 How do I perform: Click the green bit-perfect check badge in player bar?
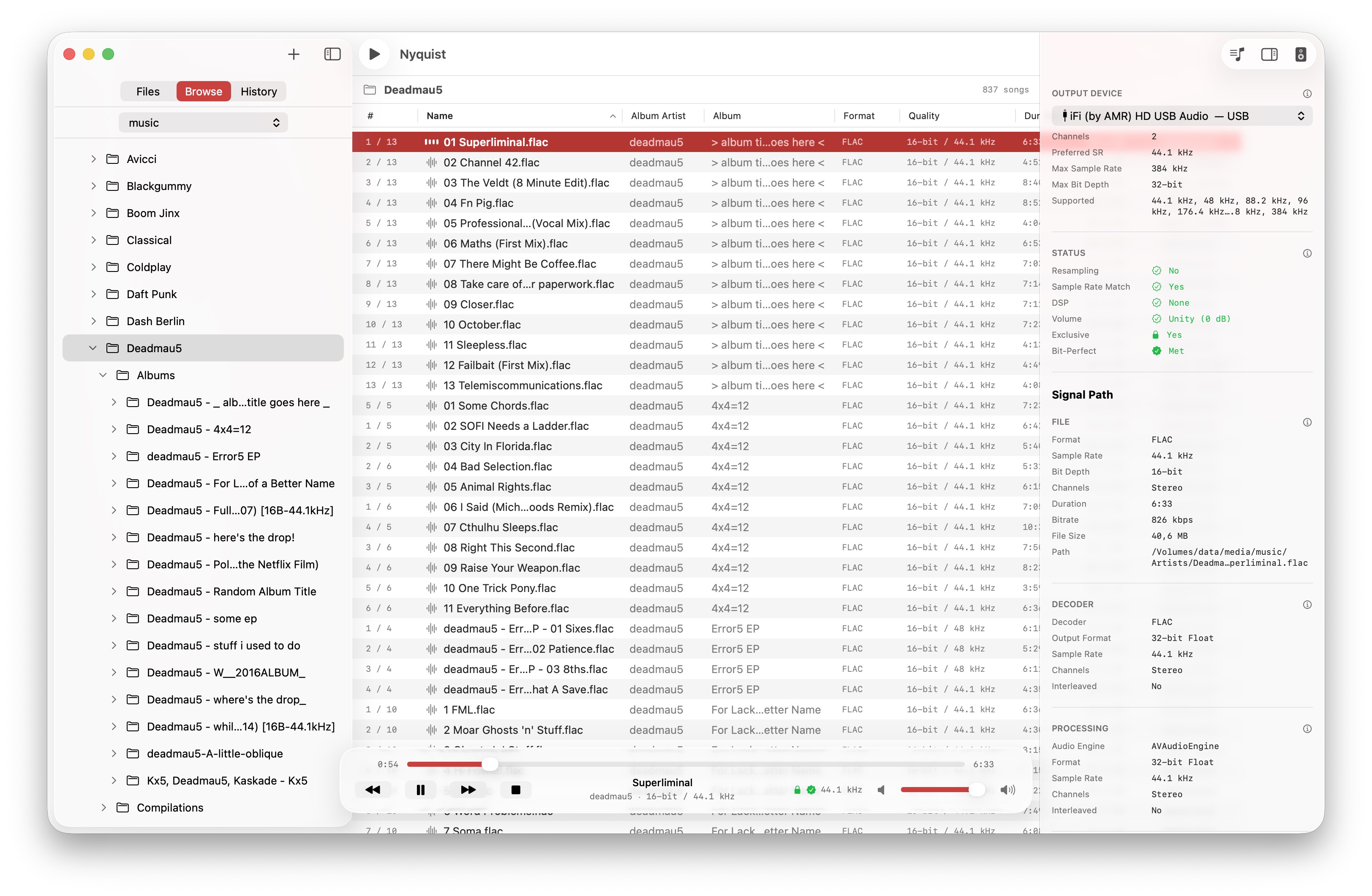pyautogui.click(x=811, y=790)
